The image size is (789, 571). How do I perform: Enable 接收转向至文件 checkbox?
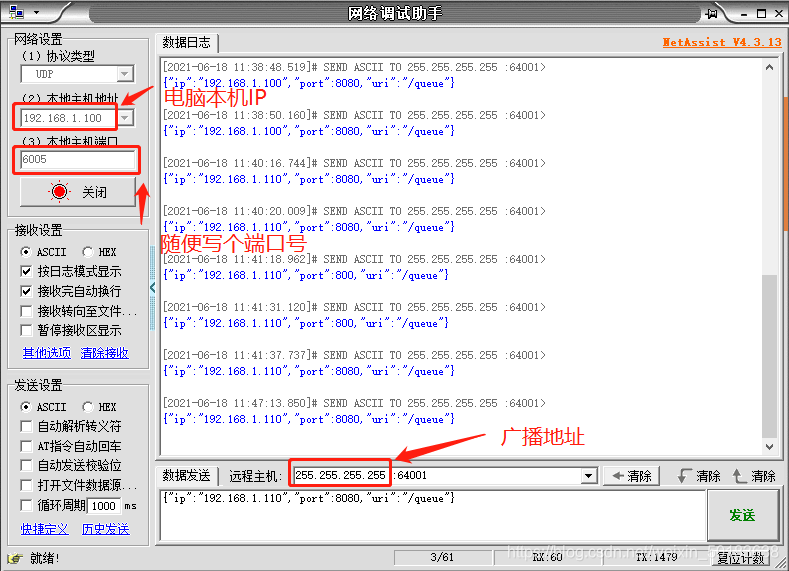[26, 311]
